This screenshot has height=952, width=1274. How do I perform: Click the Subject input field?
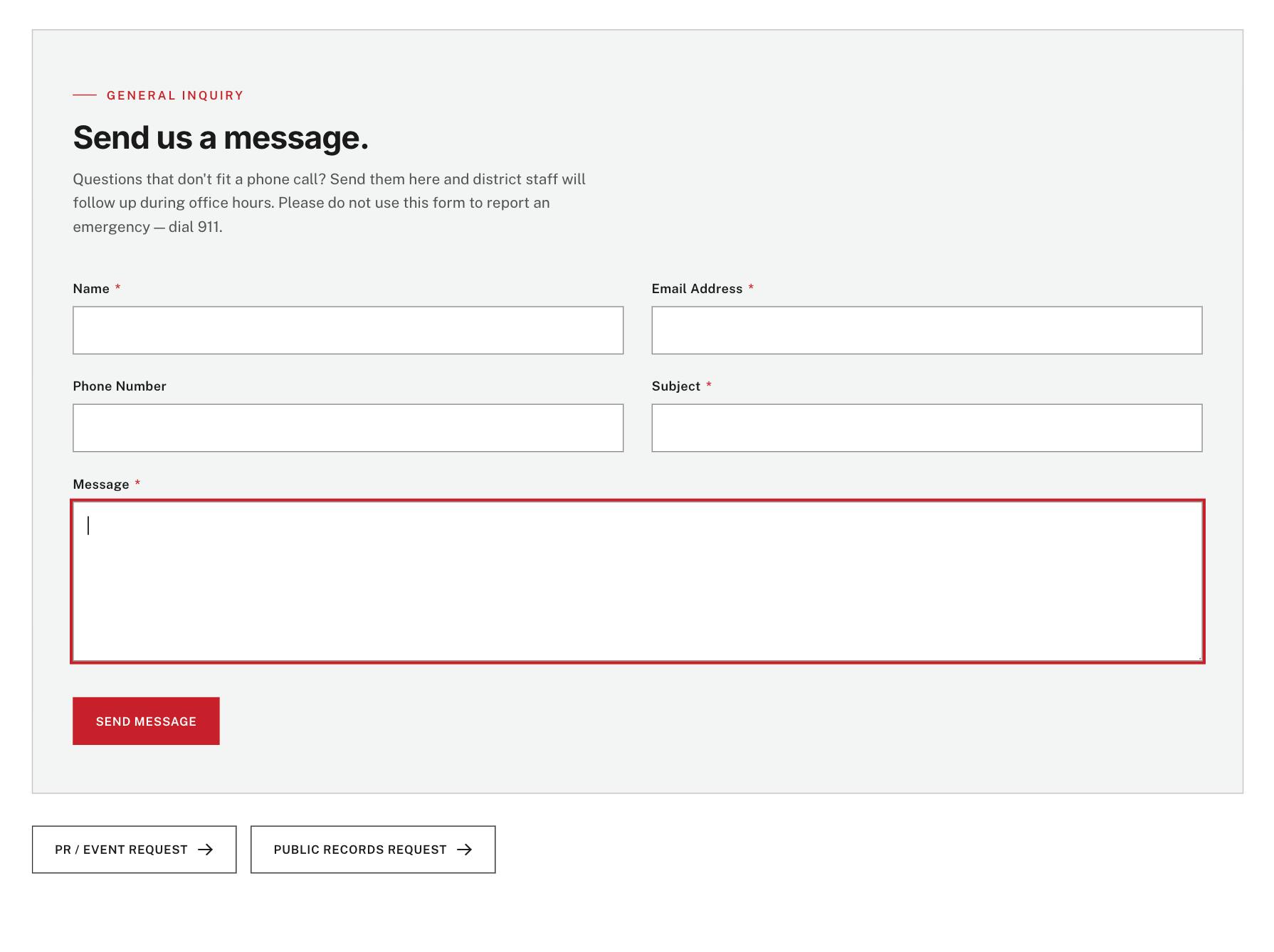click(927, 428)
